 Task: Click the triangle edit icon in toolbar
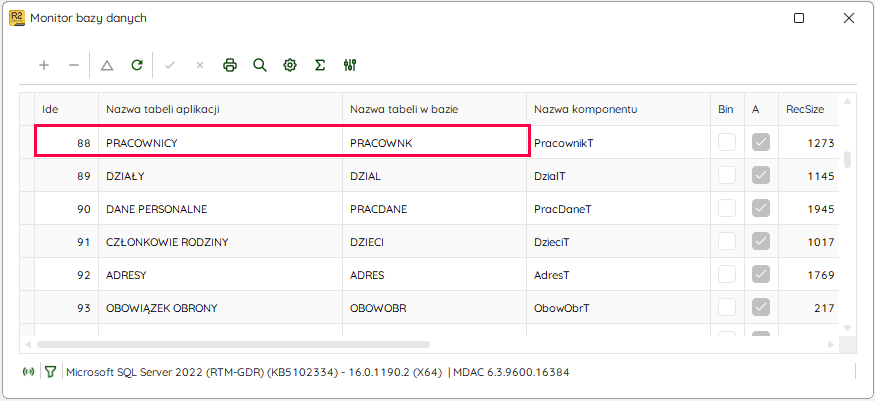[107, 65]
